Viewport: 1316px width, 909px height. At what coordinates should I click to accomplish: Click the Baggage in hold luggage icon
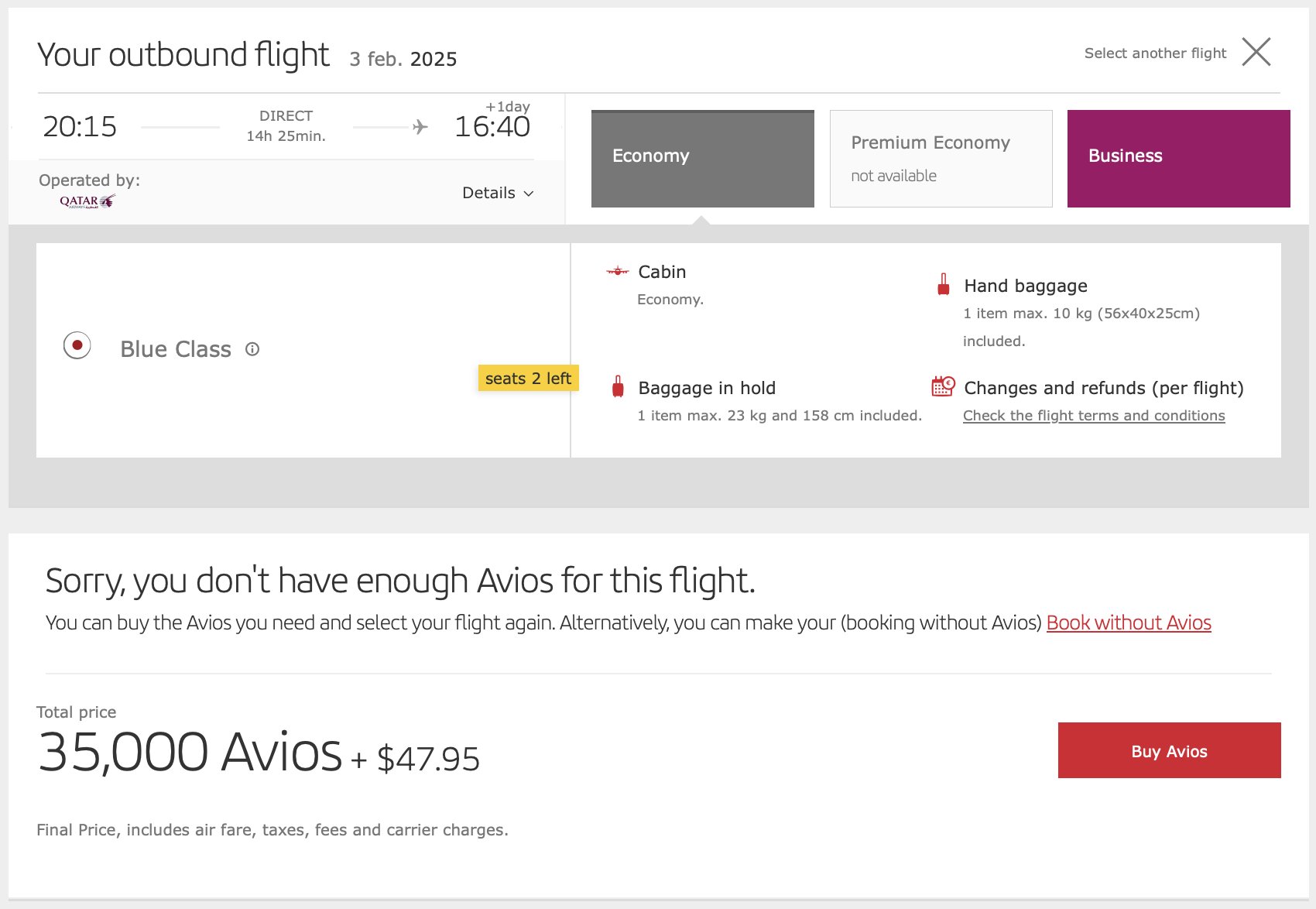pyautogui.click(x=618, y=386)
